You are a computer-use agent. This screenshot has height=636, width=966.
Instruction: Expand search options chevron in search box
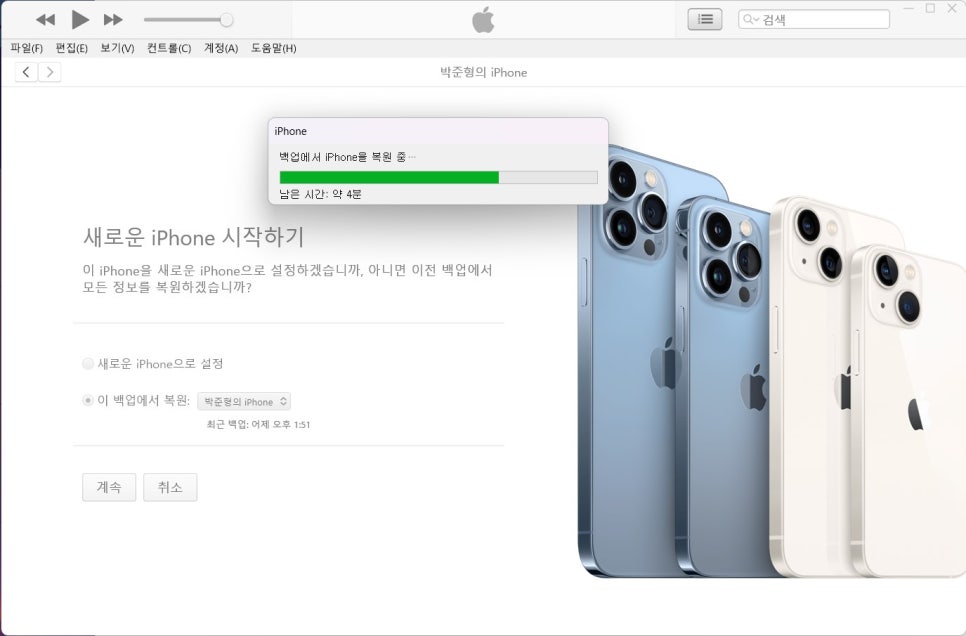click(x=756, y=20)
